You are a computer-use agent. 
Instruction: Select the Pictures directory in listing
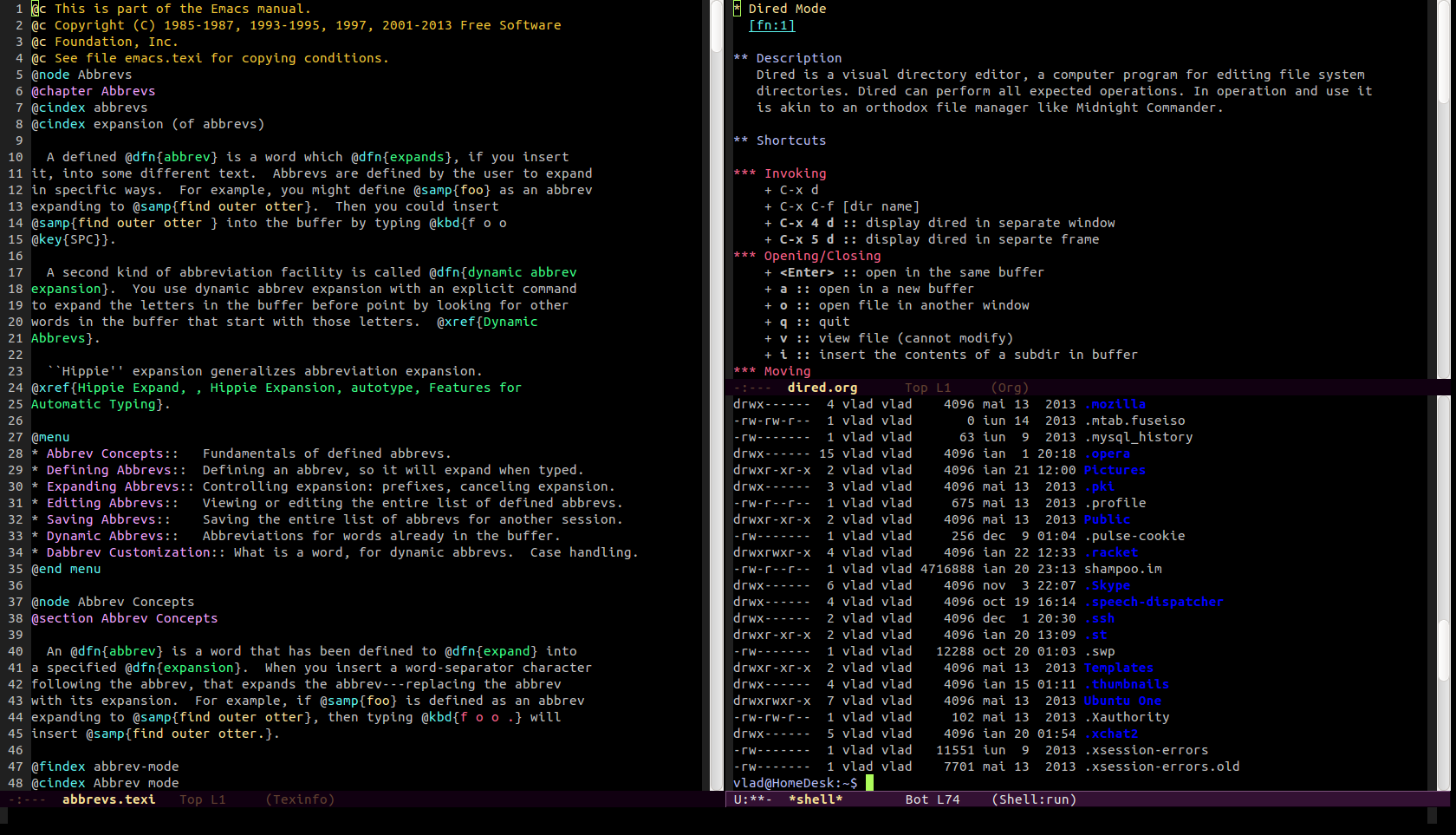point(1115,470)
